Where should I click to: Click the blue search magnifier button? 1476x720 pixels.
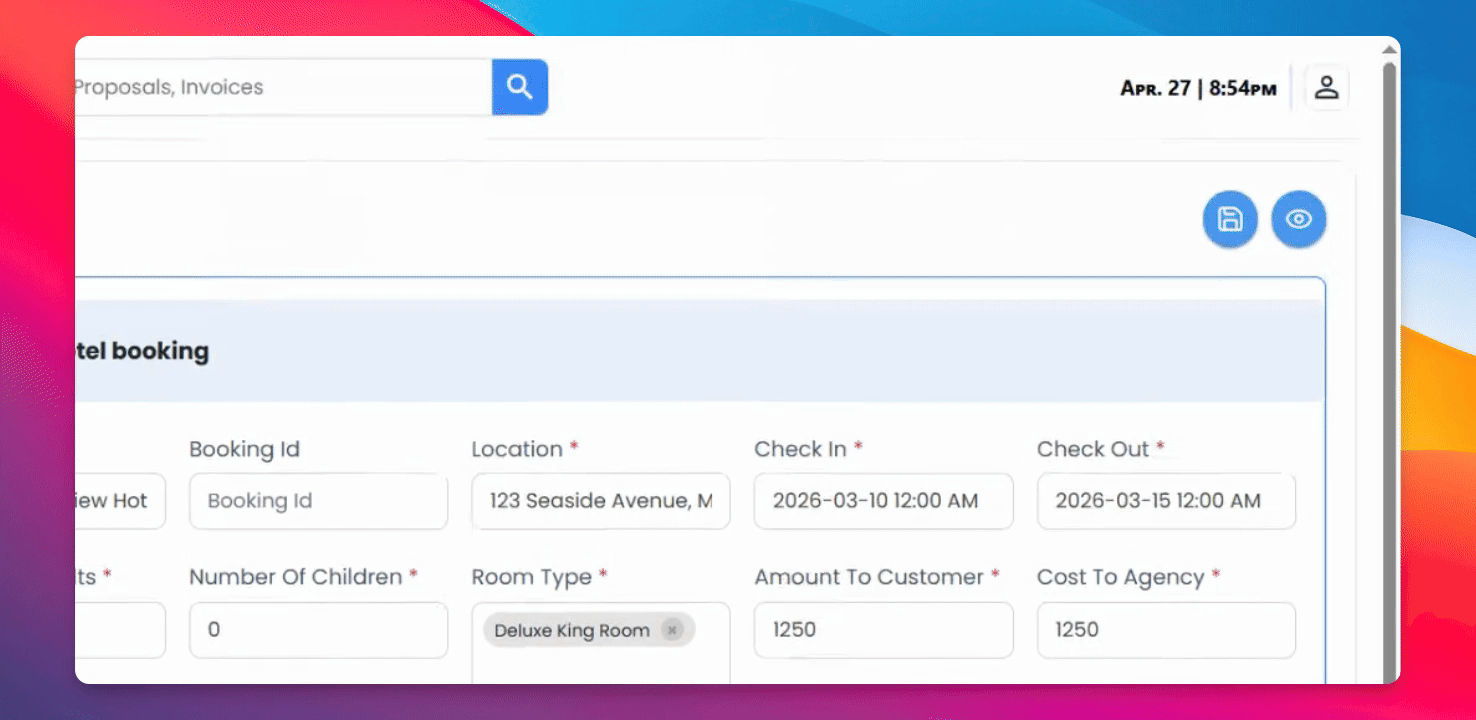click(520, 87)
